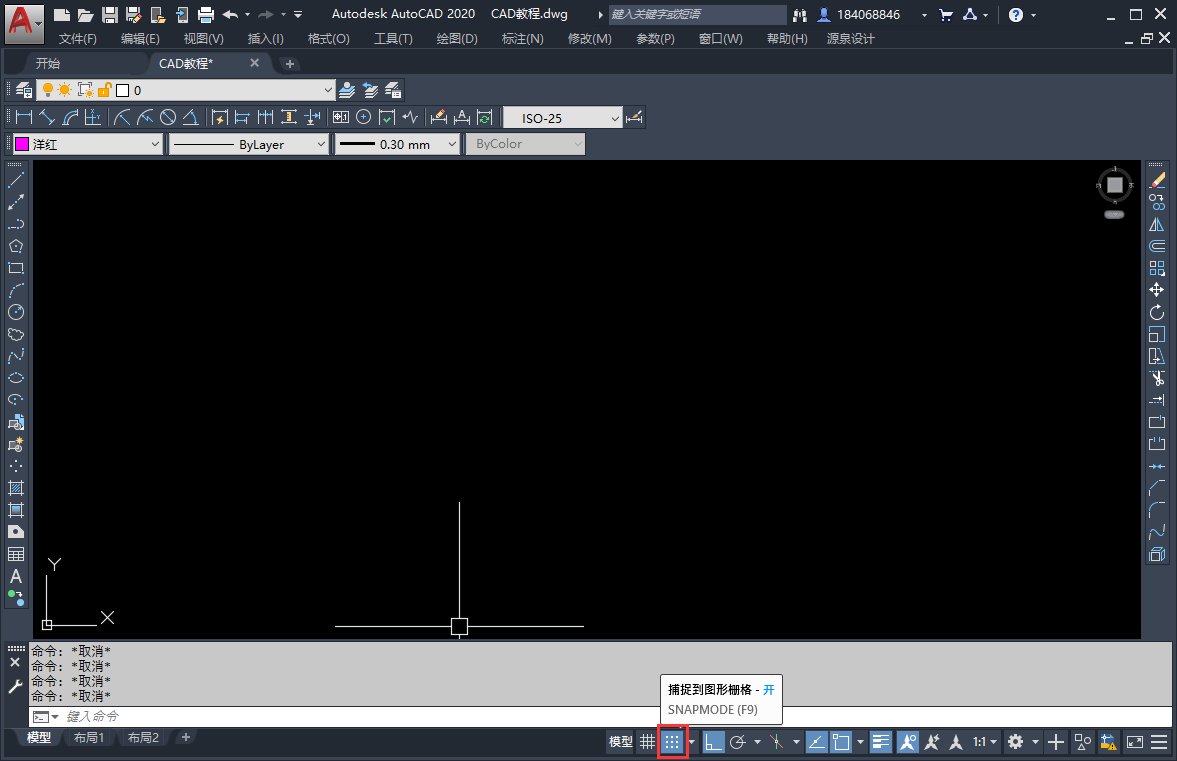Select the Mirror tool in right toolbar
1177x761 pixels.
coord(1157,224)
